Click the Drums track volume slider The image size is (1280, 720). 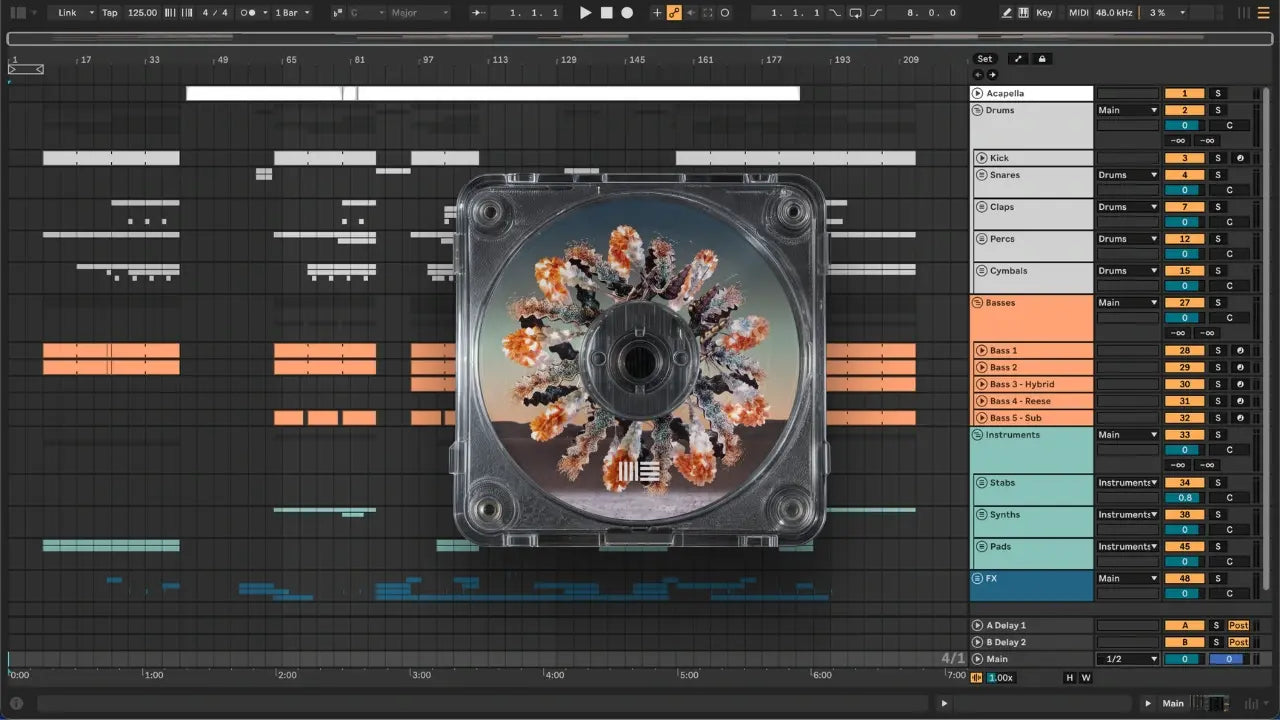(x=1185, y=125)
